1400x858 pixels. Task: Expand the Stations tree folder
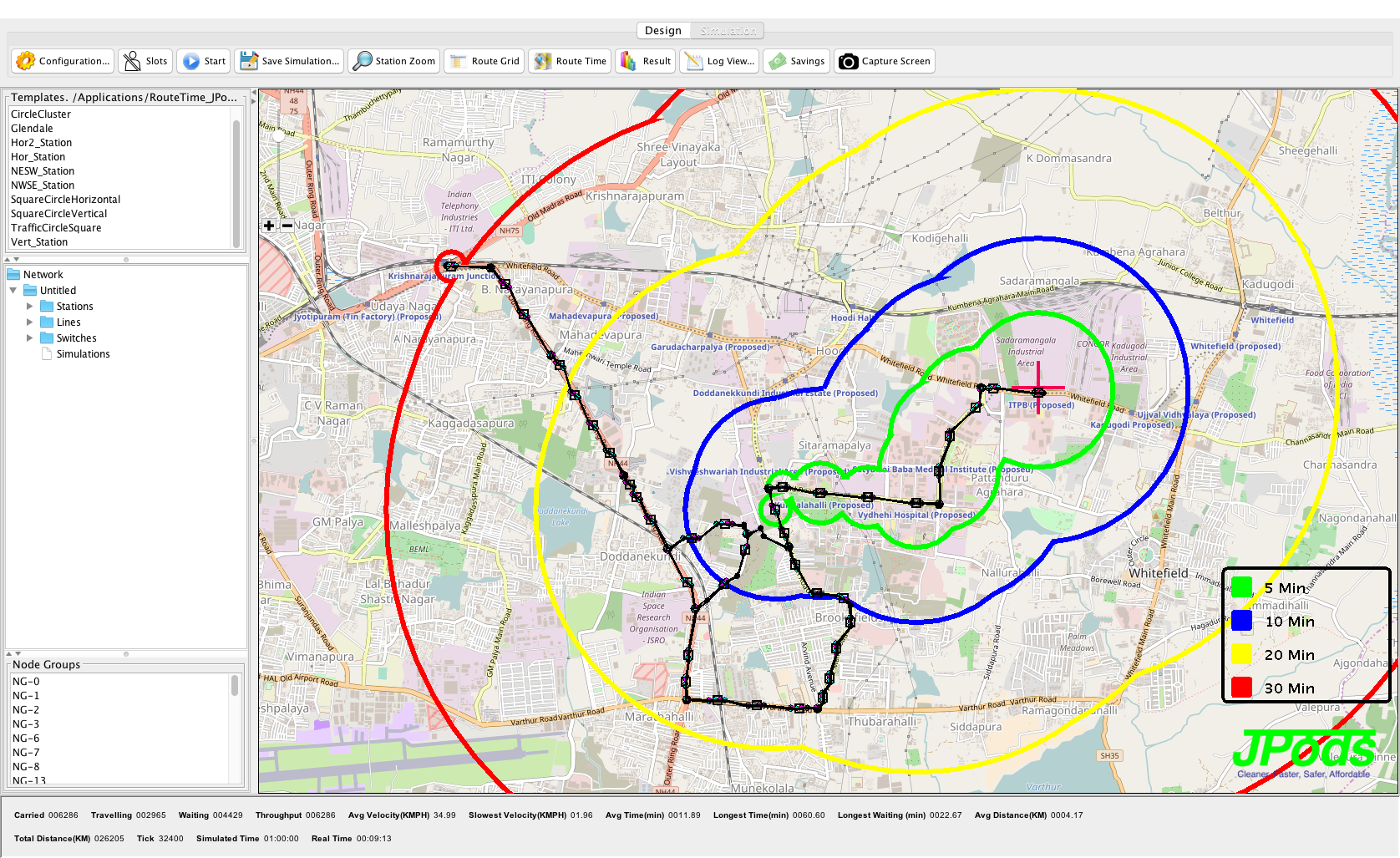tap(30, 307)
